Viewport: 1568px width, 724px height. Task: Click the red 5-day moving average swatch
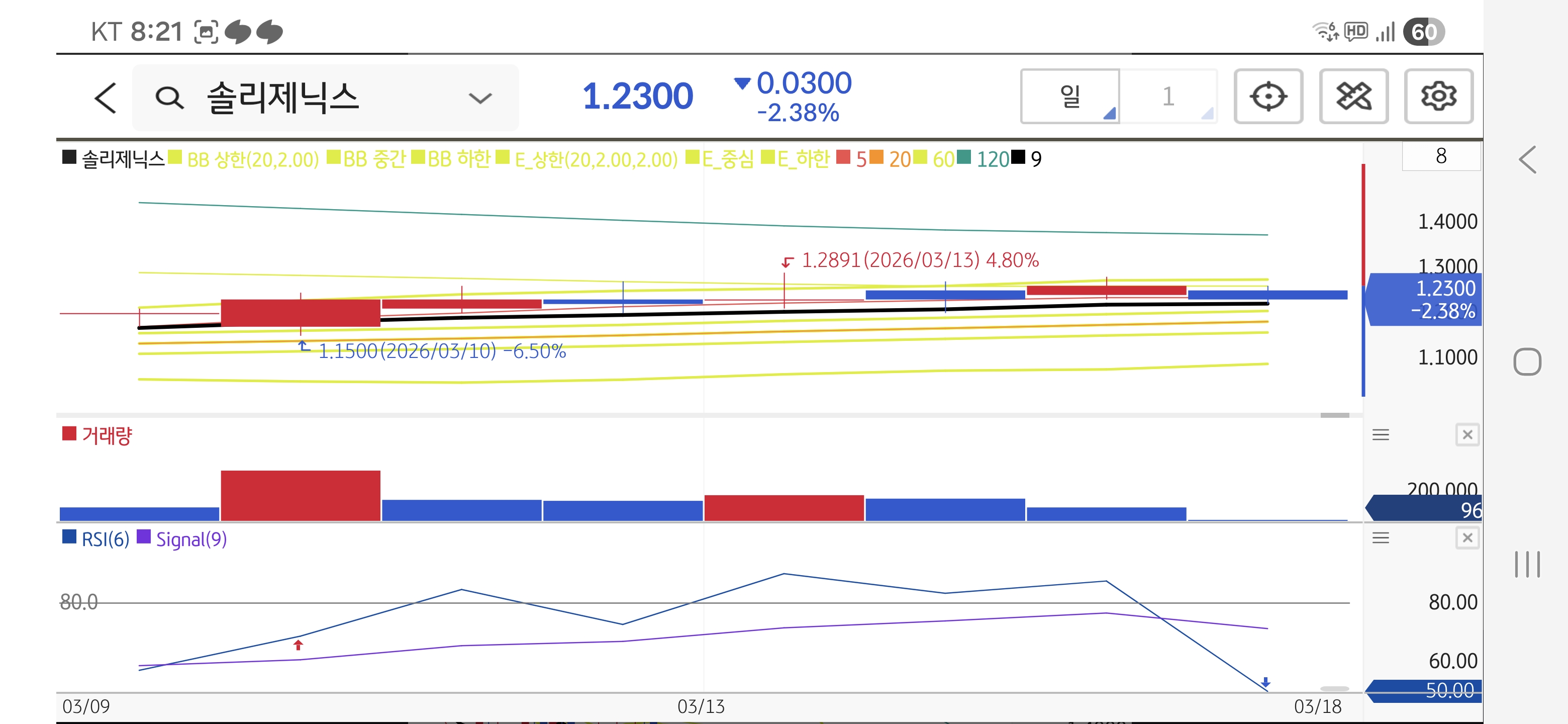(x=843, y=158)
